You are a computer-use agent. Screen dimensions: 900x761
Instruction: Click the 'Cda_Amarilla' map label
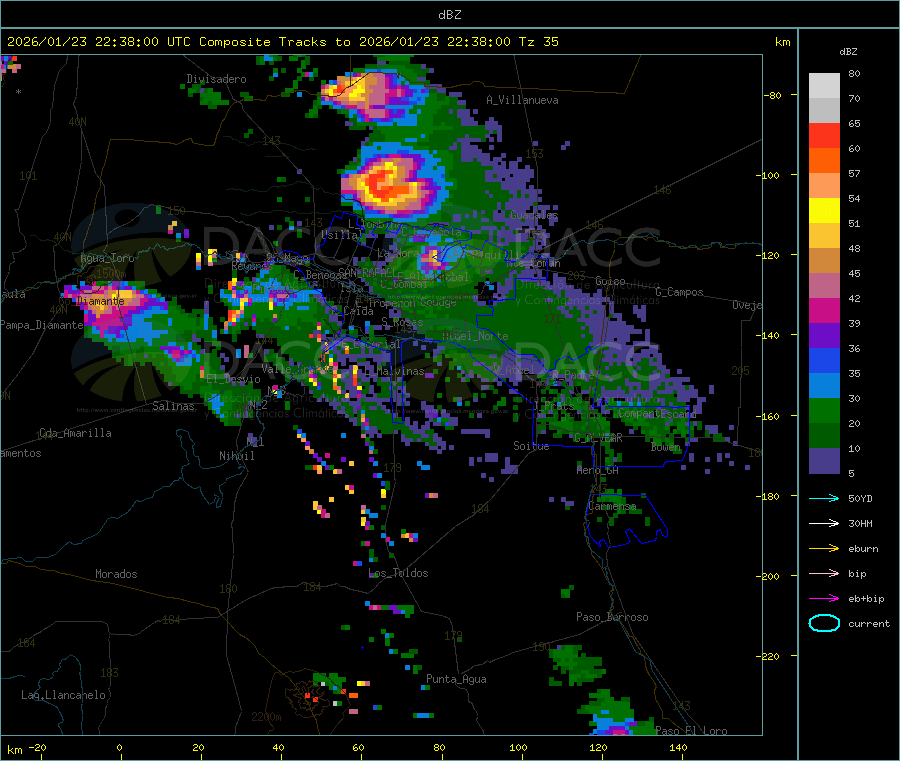[x=75, y=433]
